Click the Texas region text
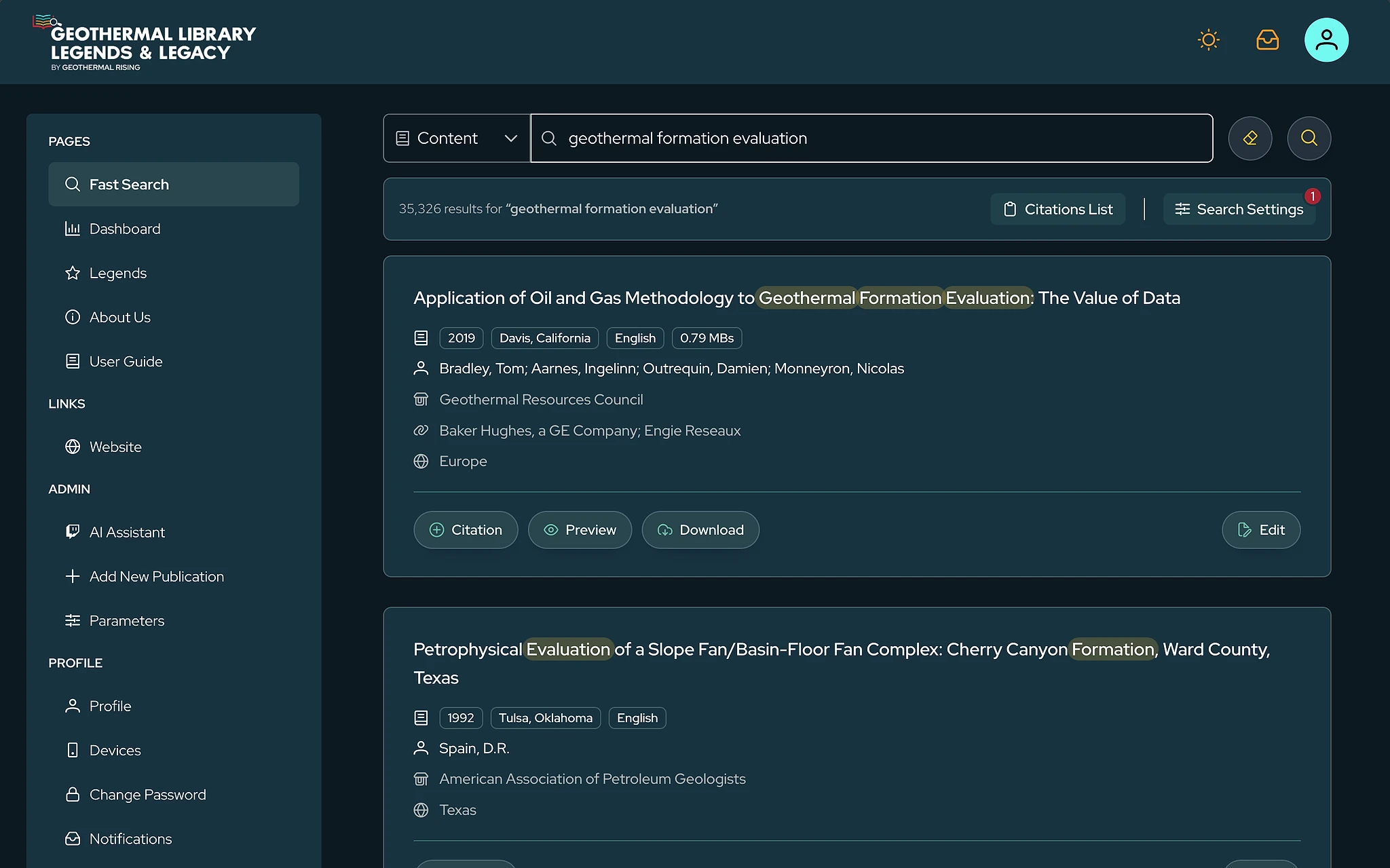 [457, 810]
